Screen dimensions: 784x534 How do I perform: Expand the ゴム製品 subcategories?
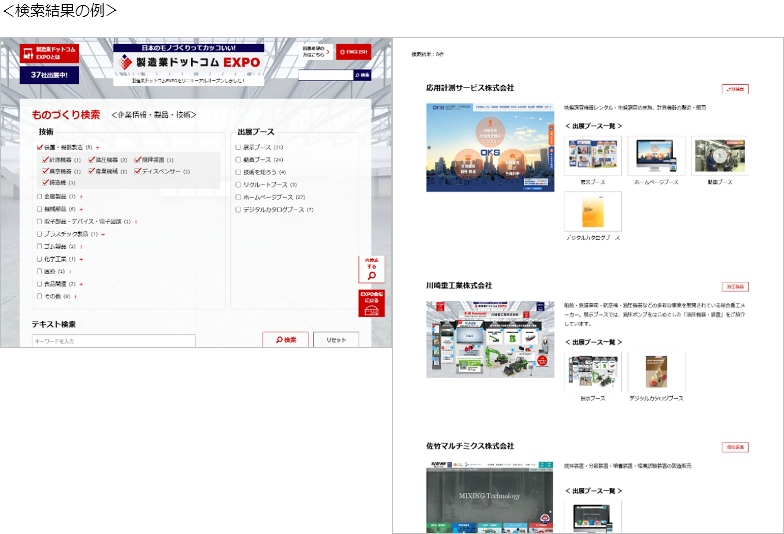point(81,246)
